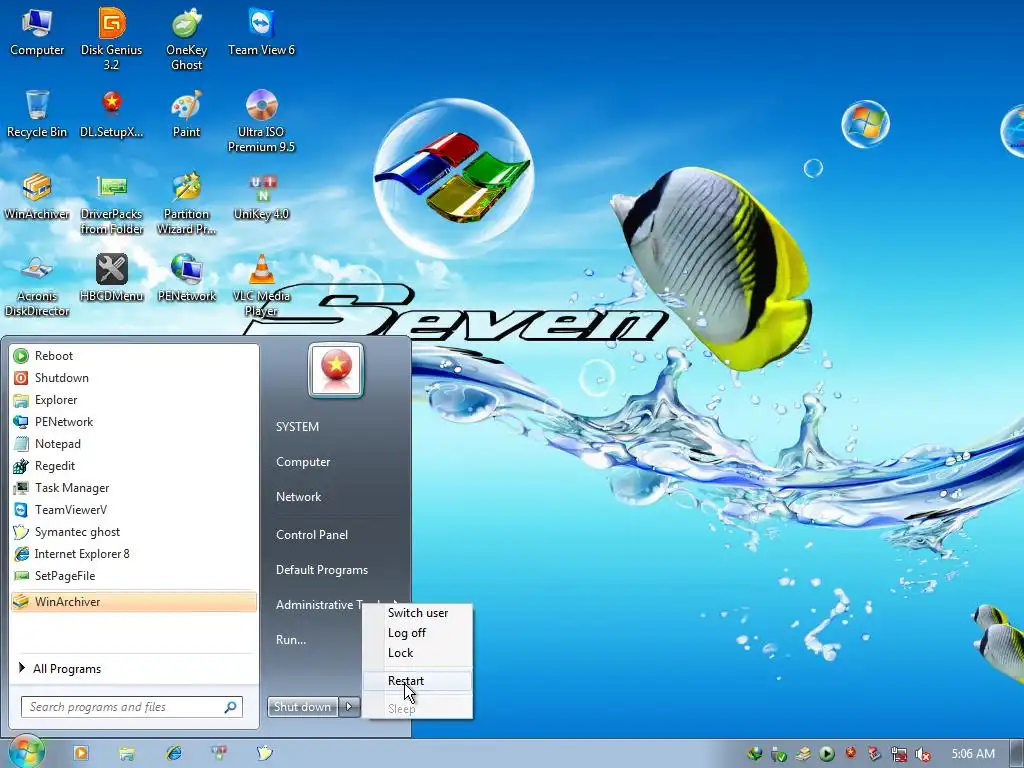Open Control Panel from the Start menu

click(x=312, y=535)
